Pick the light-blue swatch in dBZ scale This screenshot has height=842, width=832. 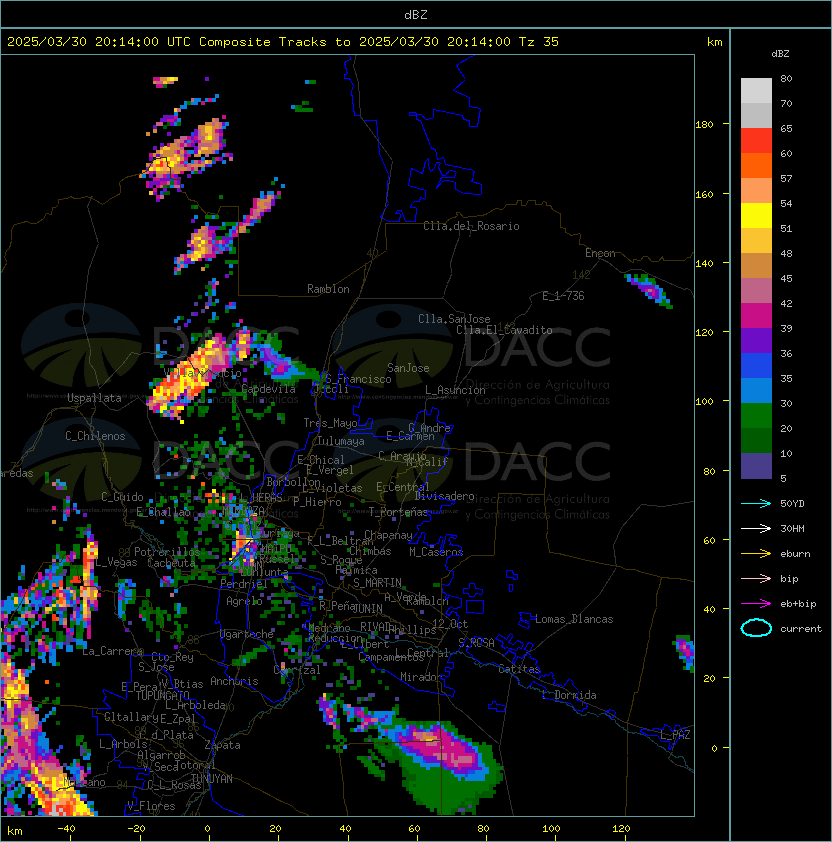point(756,391)
